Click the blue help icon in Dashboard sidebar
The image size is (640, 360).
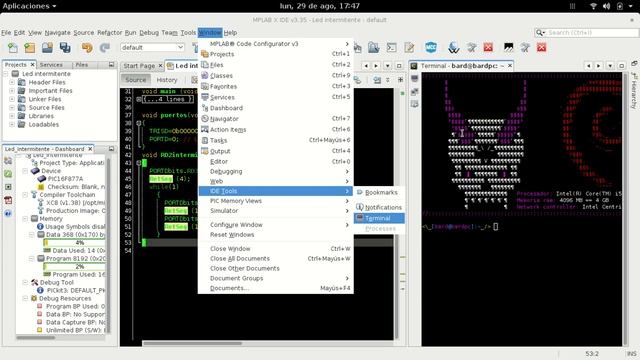[x=8, y=213]
